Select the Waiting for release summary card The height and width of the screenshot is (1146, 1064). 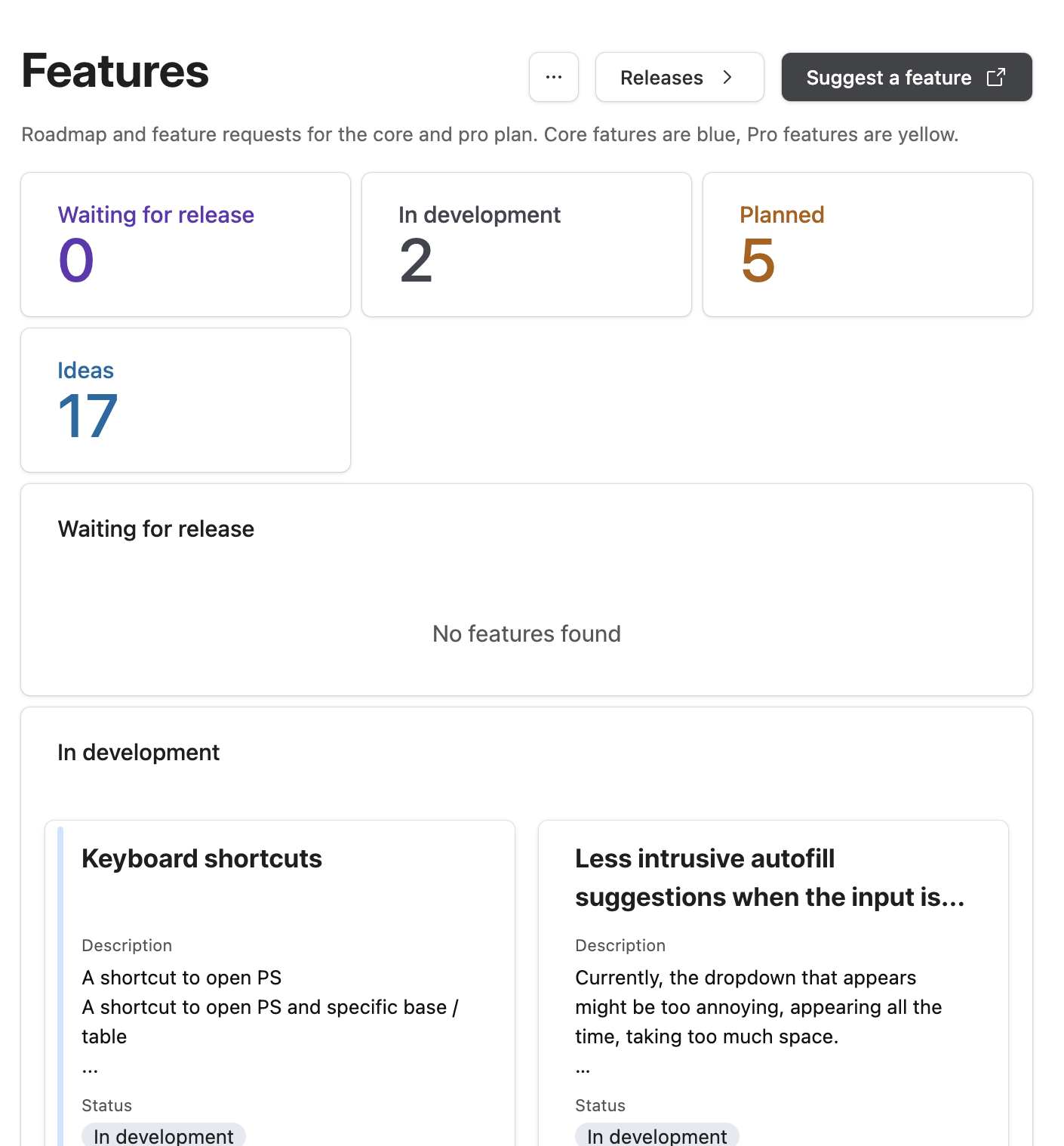[x=186, y=245]
